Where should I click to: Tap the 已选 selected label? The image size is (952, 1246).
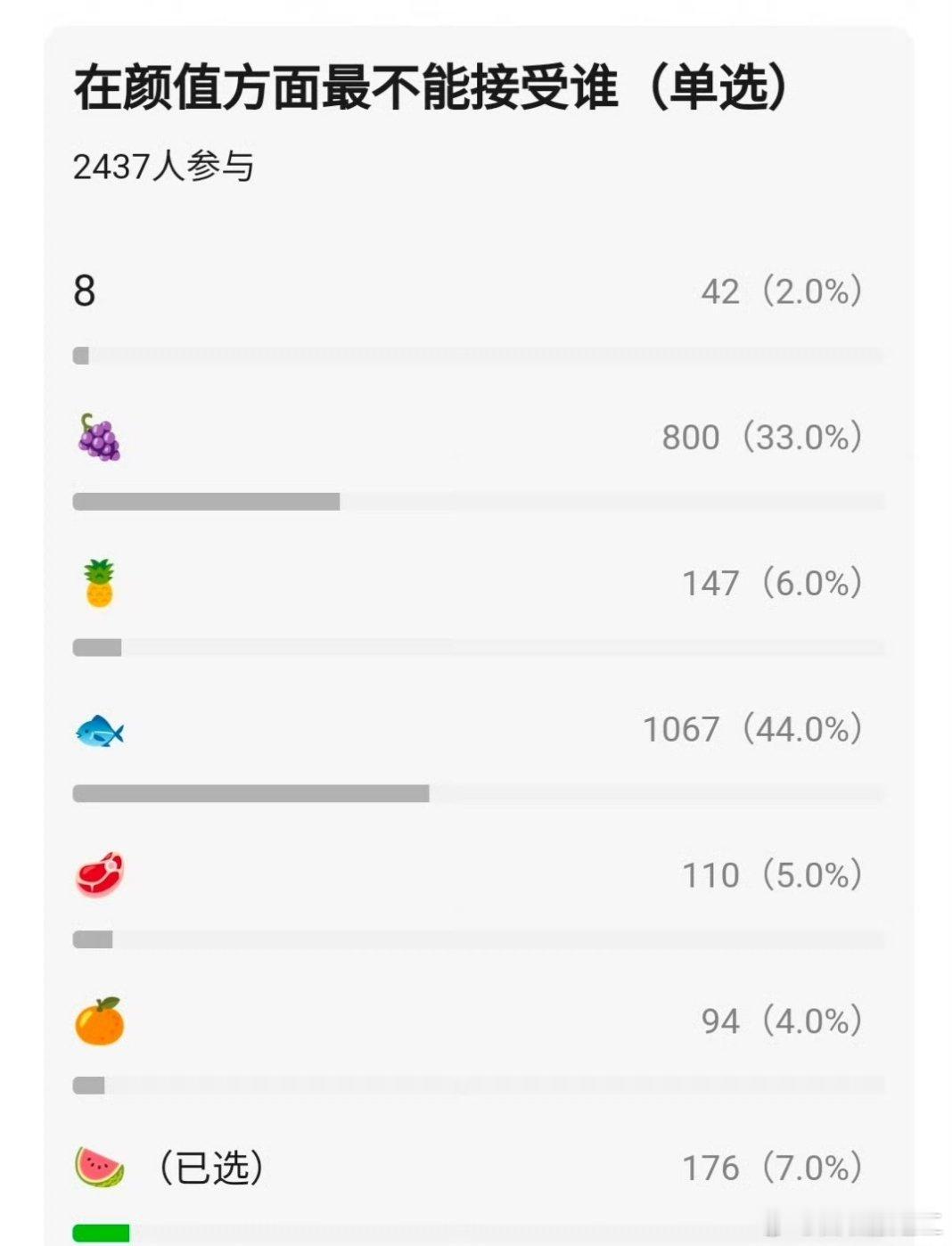click(x=211, y=1168)
